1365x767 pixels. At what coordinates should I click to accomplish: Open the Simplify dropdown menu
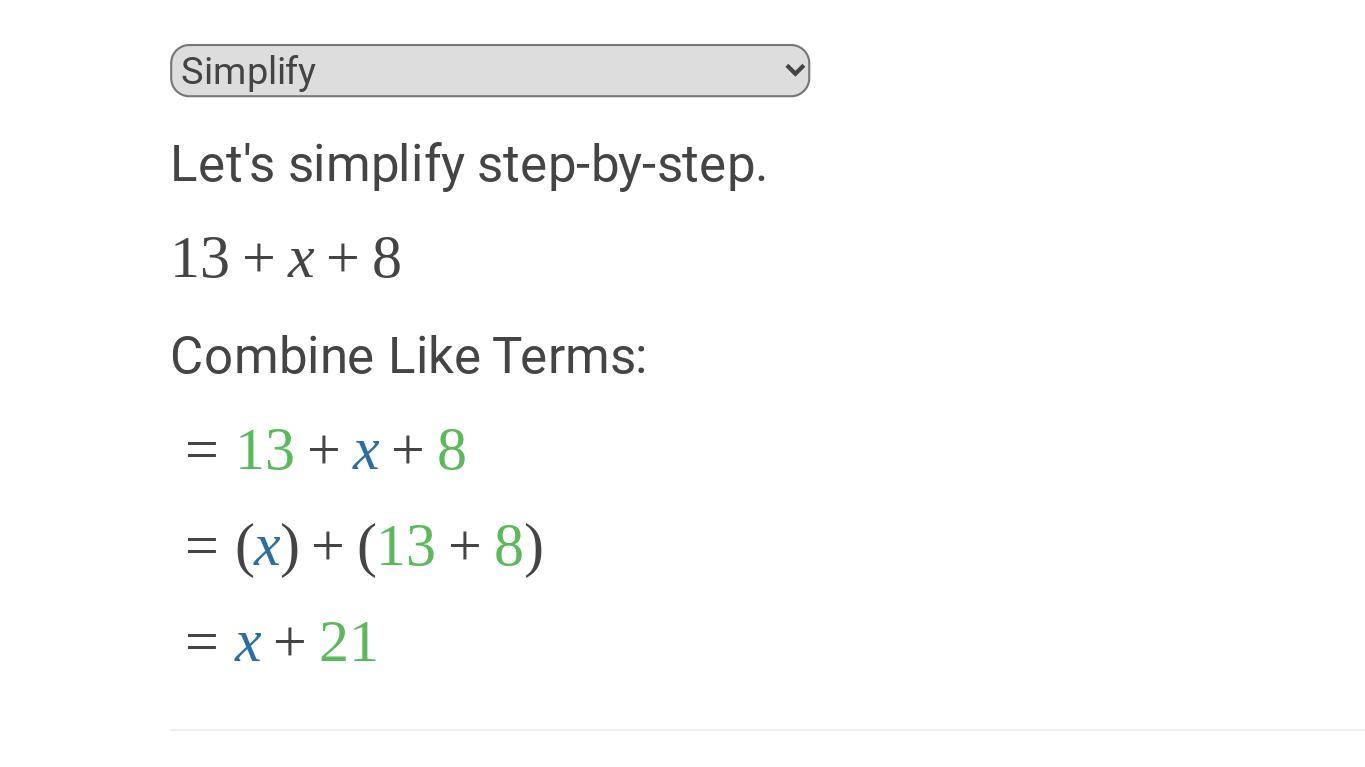[x=490, y=71]
